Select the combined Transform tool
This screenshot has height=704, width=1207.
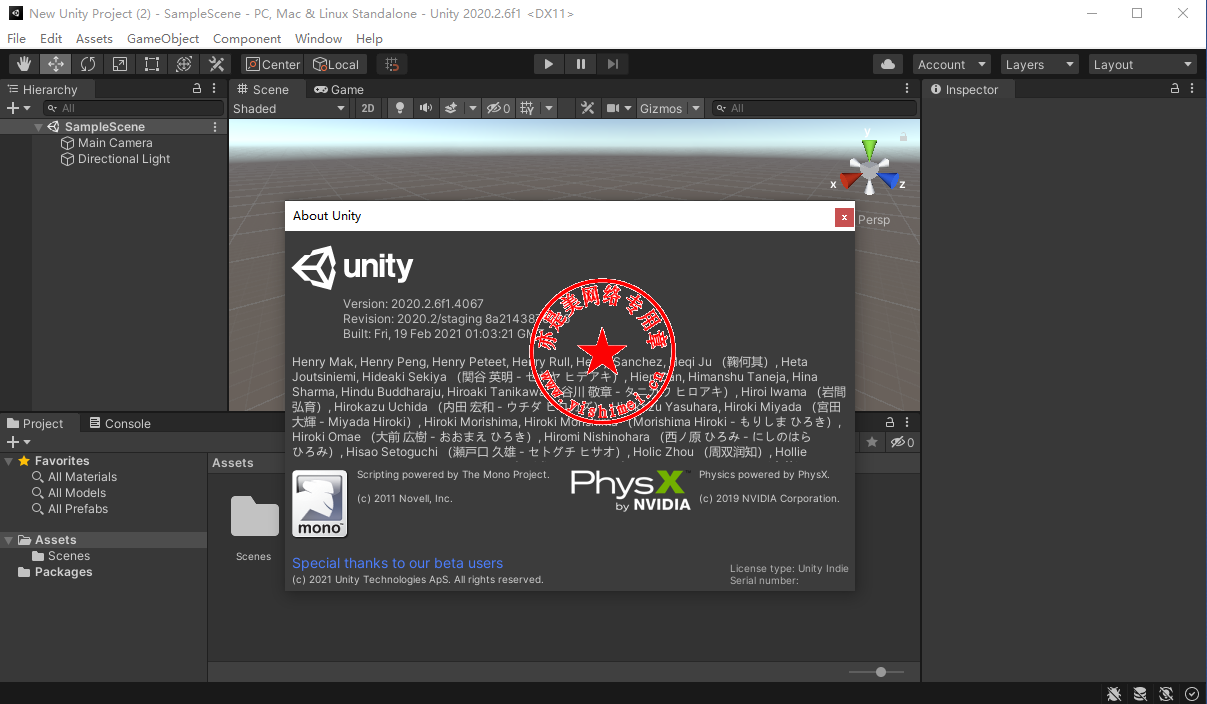(184, 64)
